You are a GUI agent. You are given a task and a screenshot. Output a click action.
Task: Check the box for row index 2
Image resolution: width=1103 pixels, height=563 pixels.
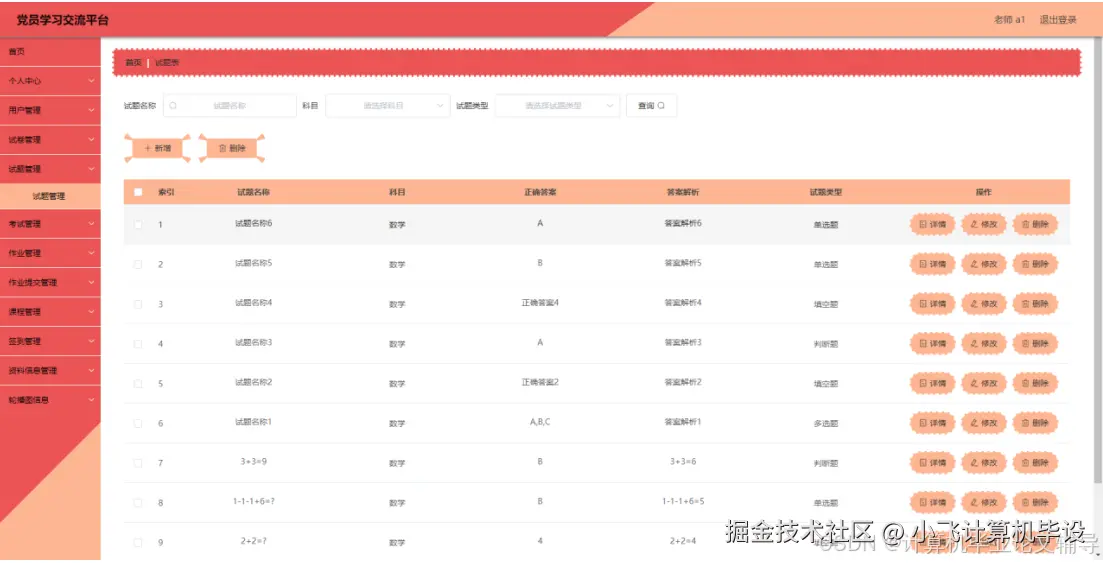138,265
